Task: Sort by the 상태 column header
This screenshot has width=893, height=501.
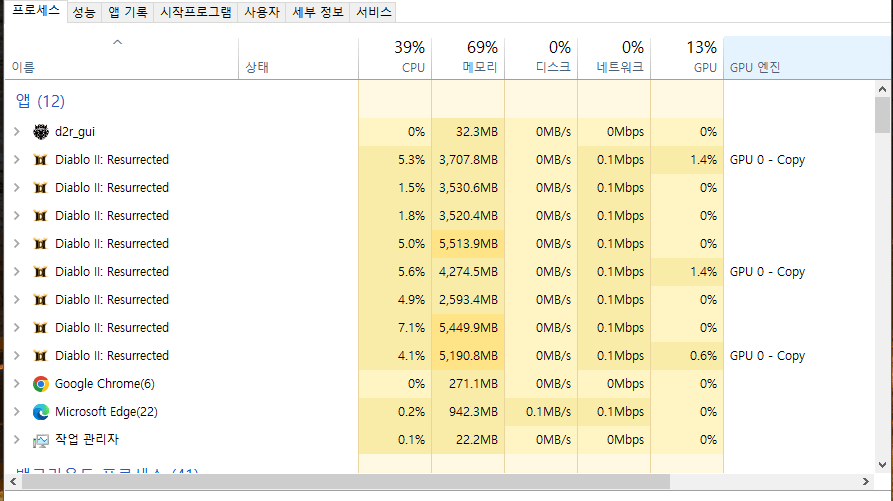Action: [298, 59]
